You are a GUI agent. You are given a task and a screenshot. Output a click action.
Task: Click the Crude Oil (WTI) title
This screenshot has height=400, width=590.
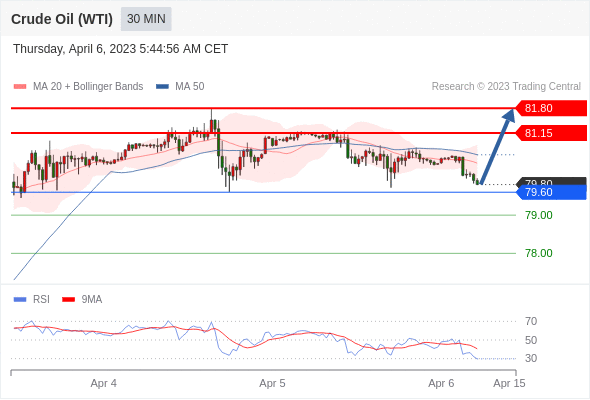pos(62,19)
